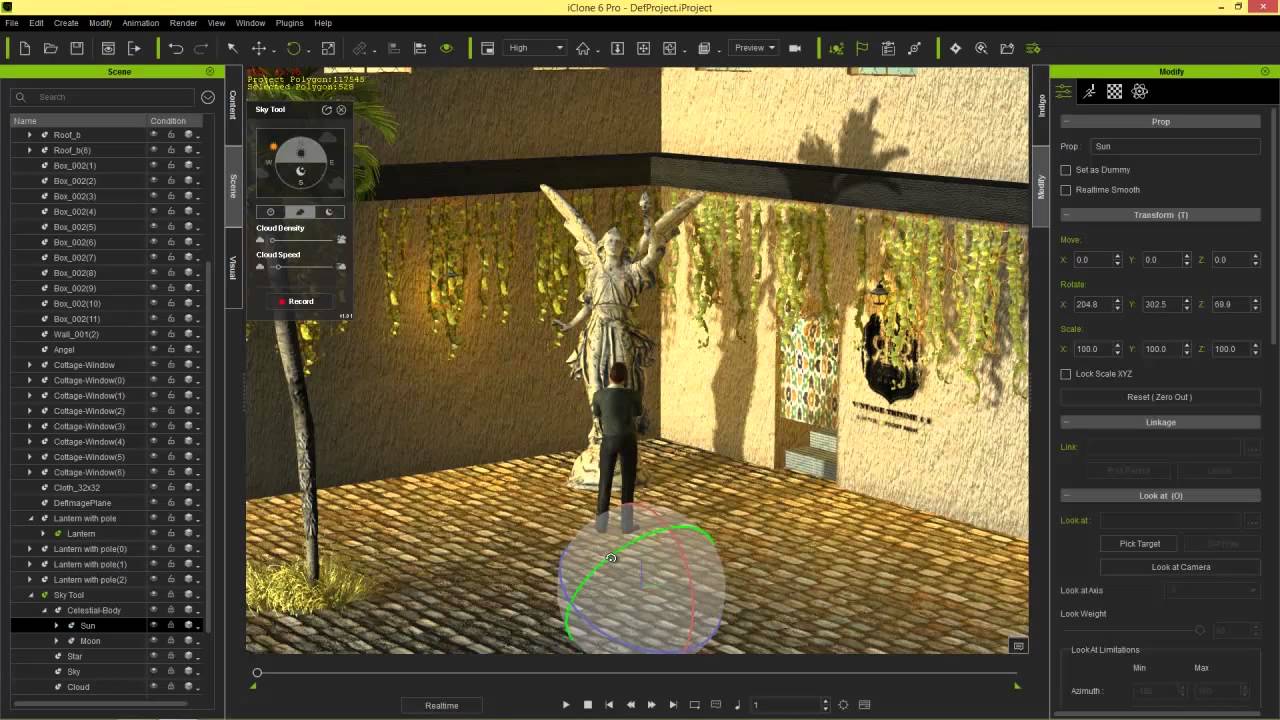Enable the Set as Dummy checkbox

click(x=1066, y=170)
